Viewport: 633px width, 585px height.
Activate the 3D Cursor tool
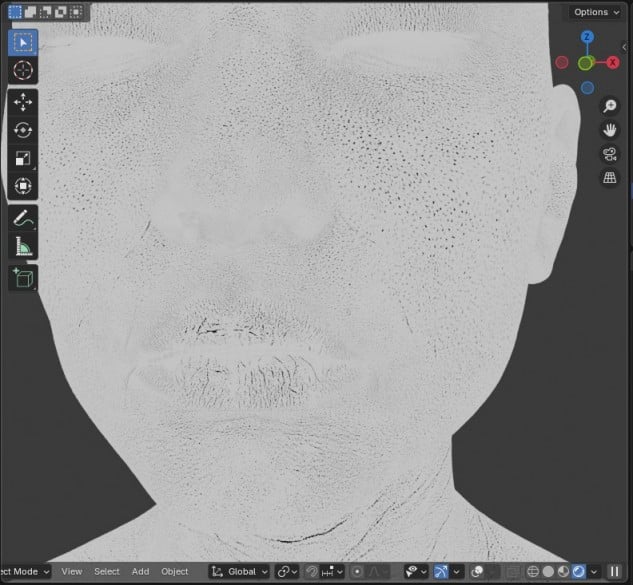(23, 70)
